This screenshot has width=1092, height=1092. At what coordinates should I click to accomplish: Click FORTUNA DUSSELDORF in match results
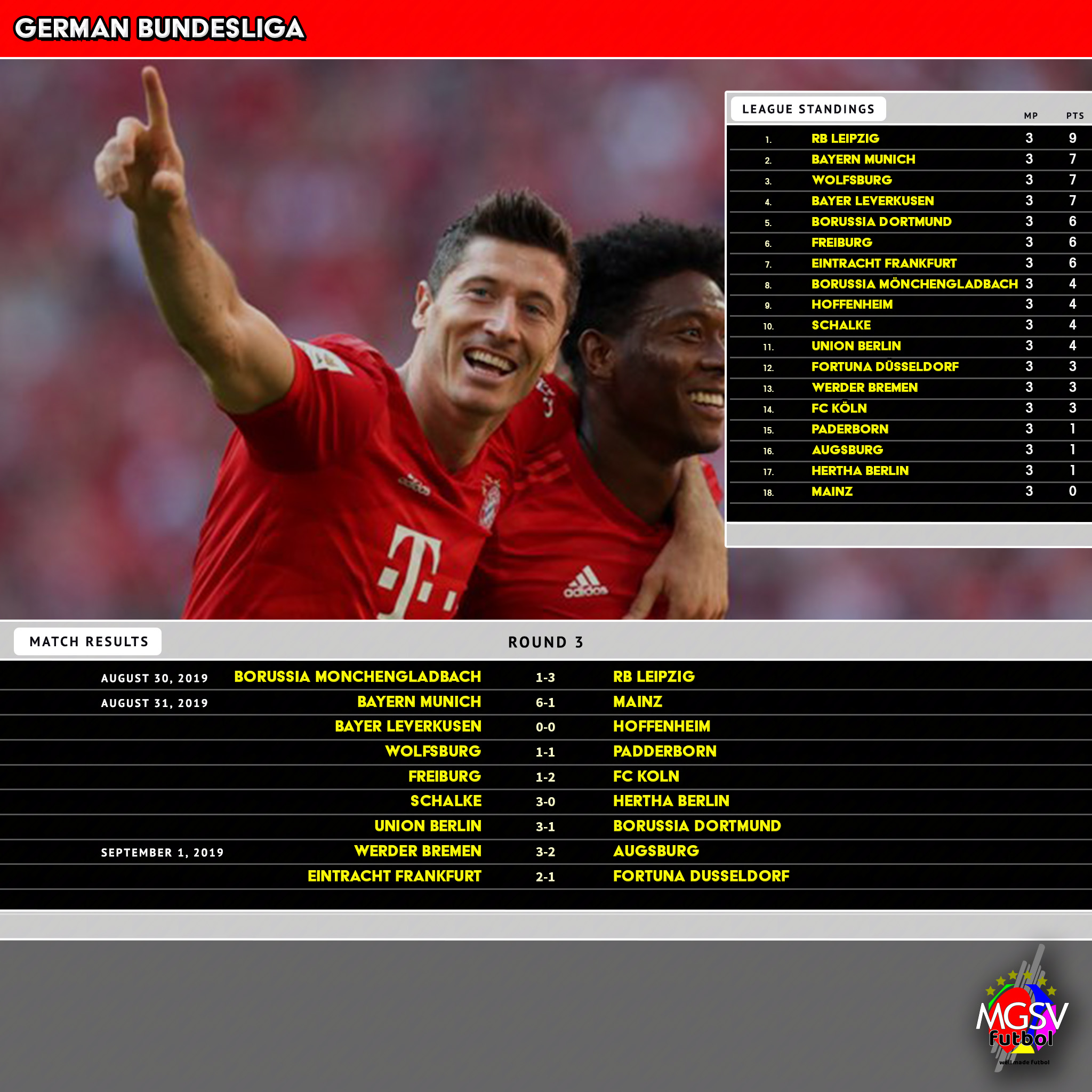coord(701,876)
